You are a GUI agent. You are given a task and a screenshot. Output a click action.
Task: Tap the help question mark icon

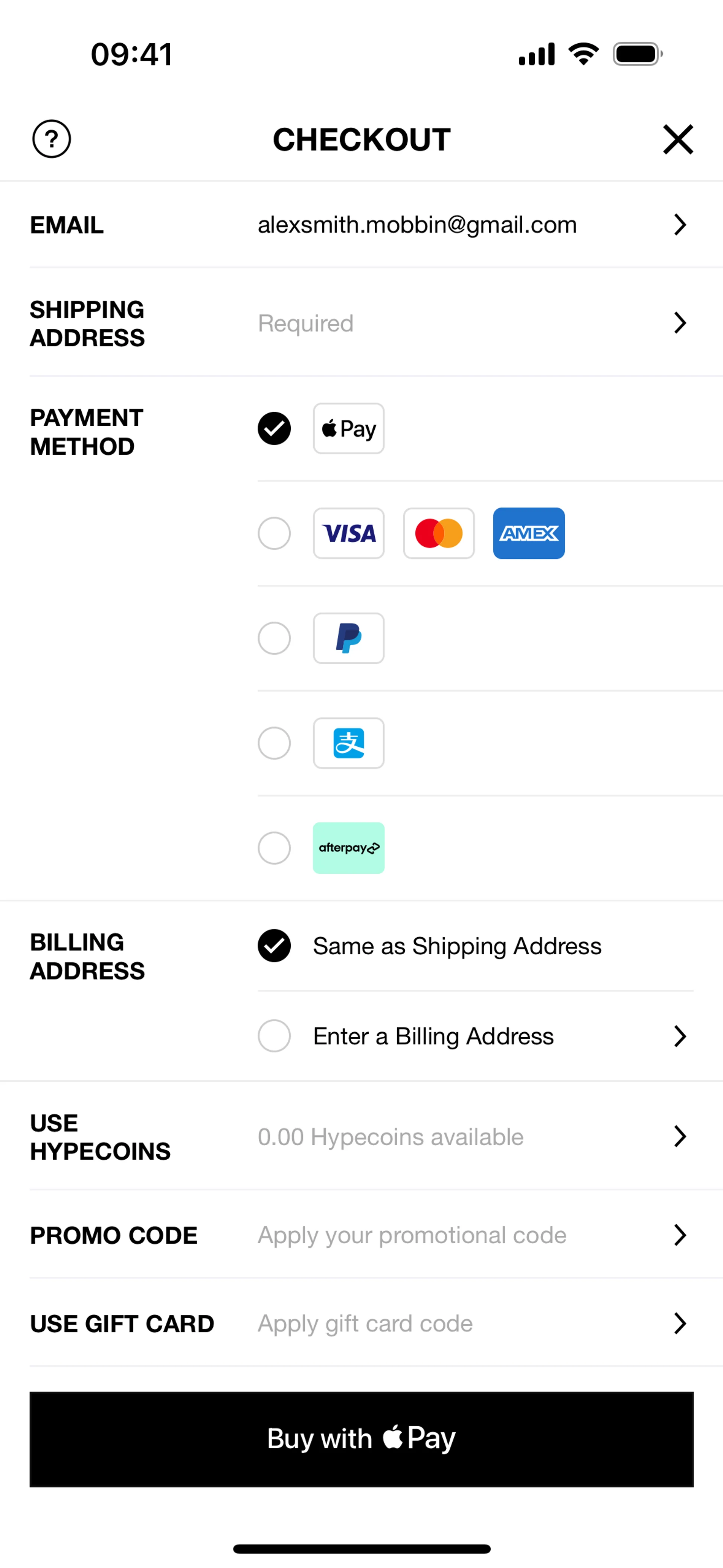click(x=52, y=139)
